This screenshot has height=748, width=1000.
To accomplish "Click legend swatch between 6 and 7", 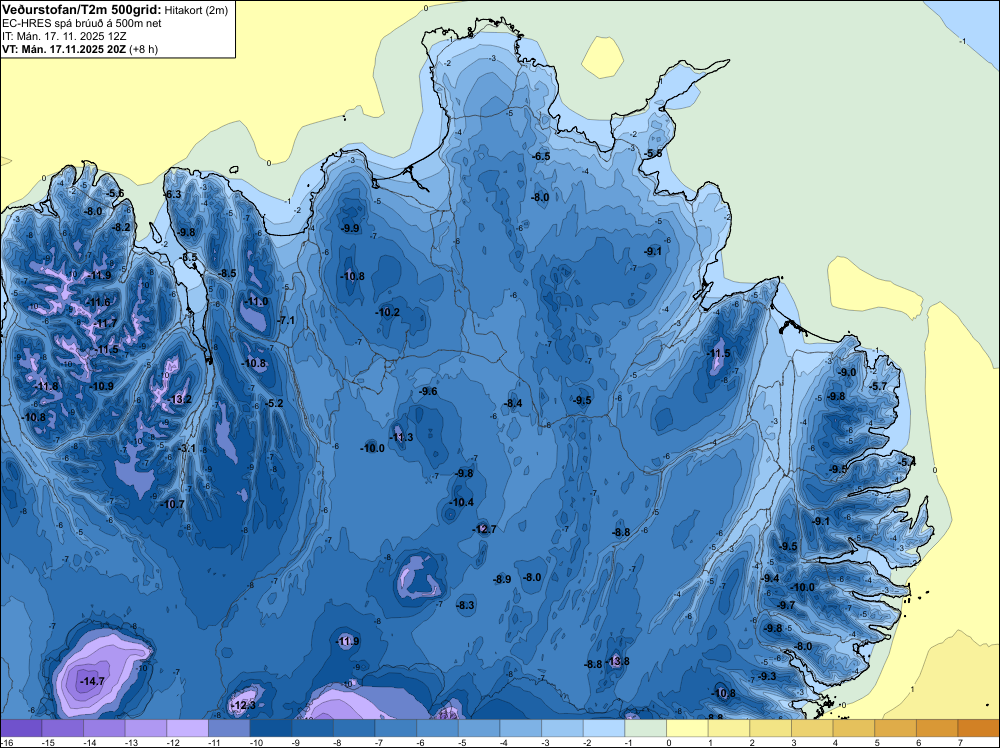I will [x=937, y=728].
